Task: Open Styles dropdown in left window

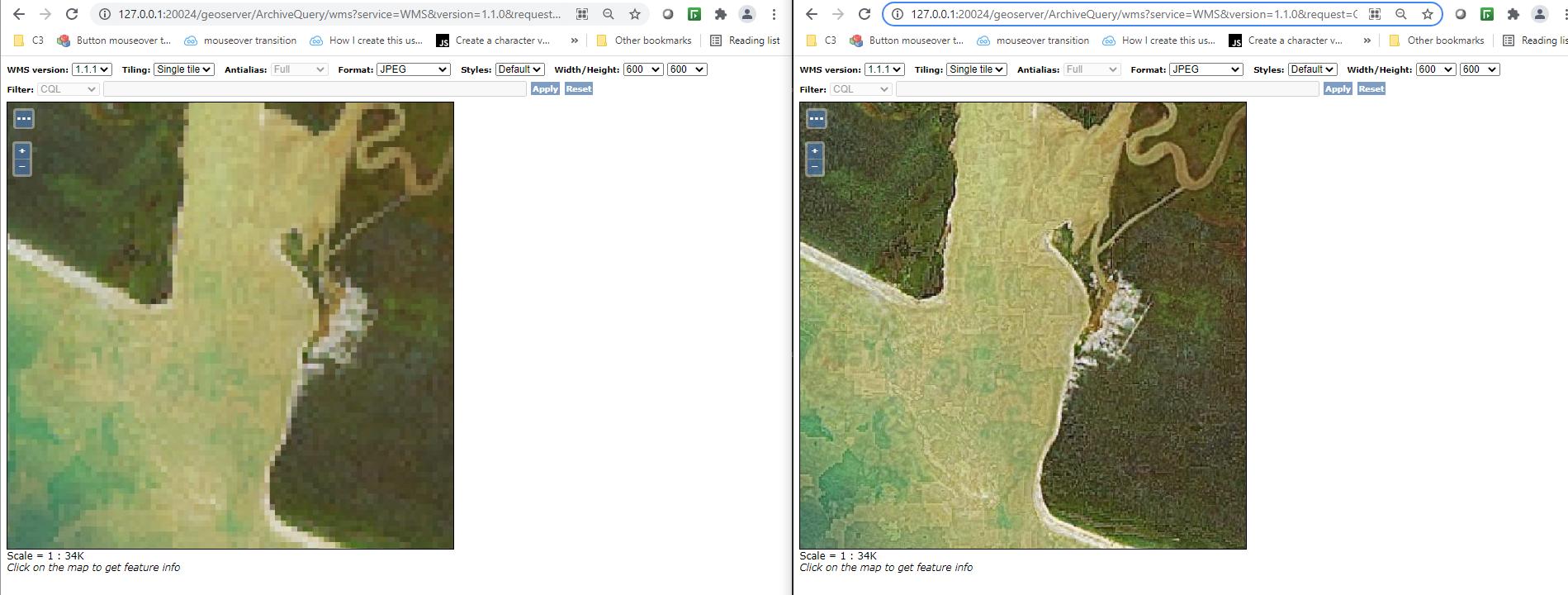Action: click(x=519, y=69)
